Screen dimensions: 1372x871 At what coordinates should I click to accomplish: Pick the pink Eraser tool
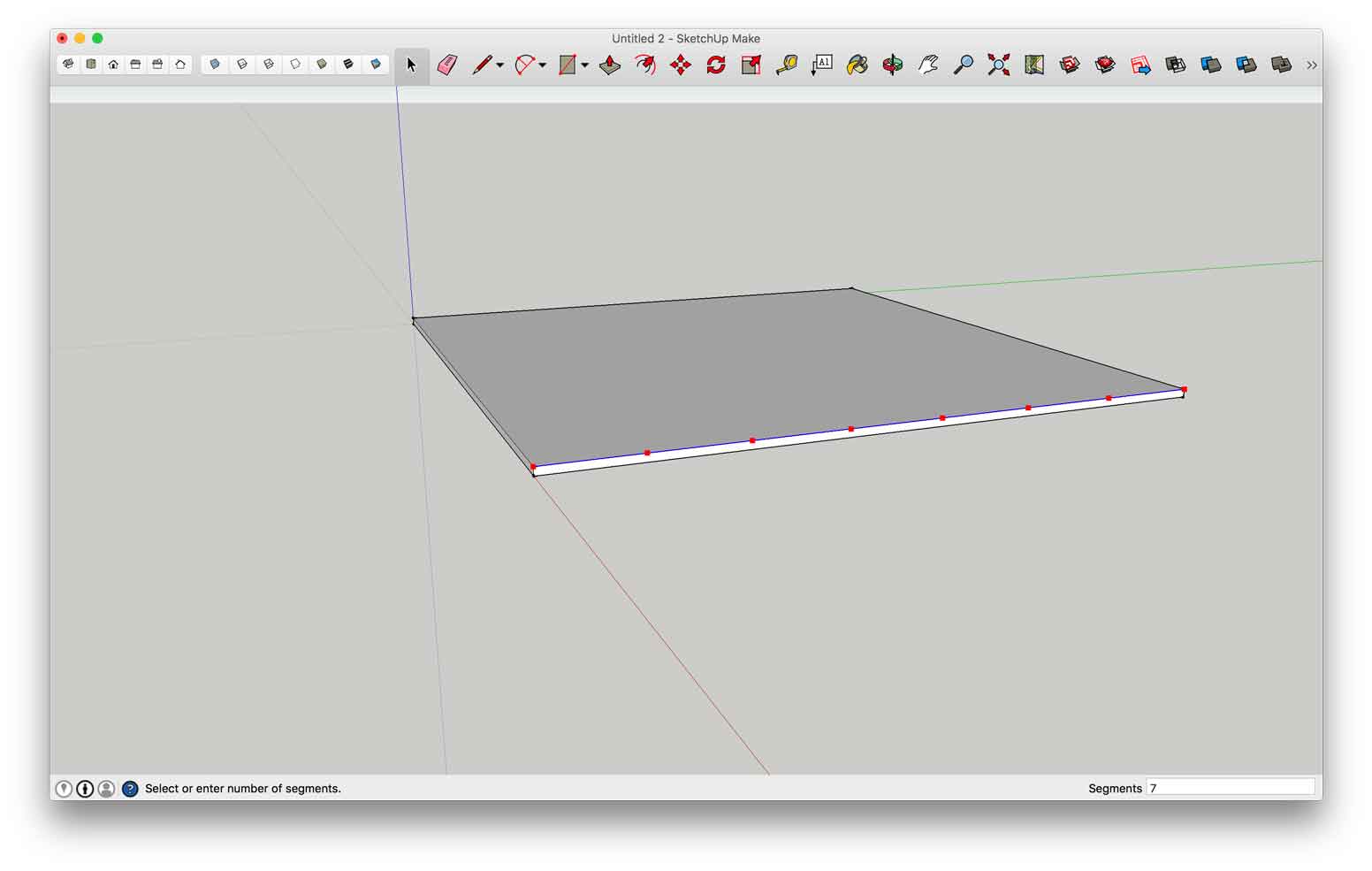tap(447, 65)
